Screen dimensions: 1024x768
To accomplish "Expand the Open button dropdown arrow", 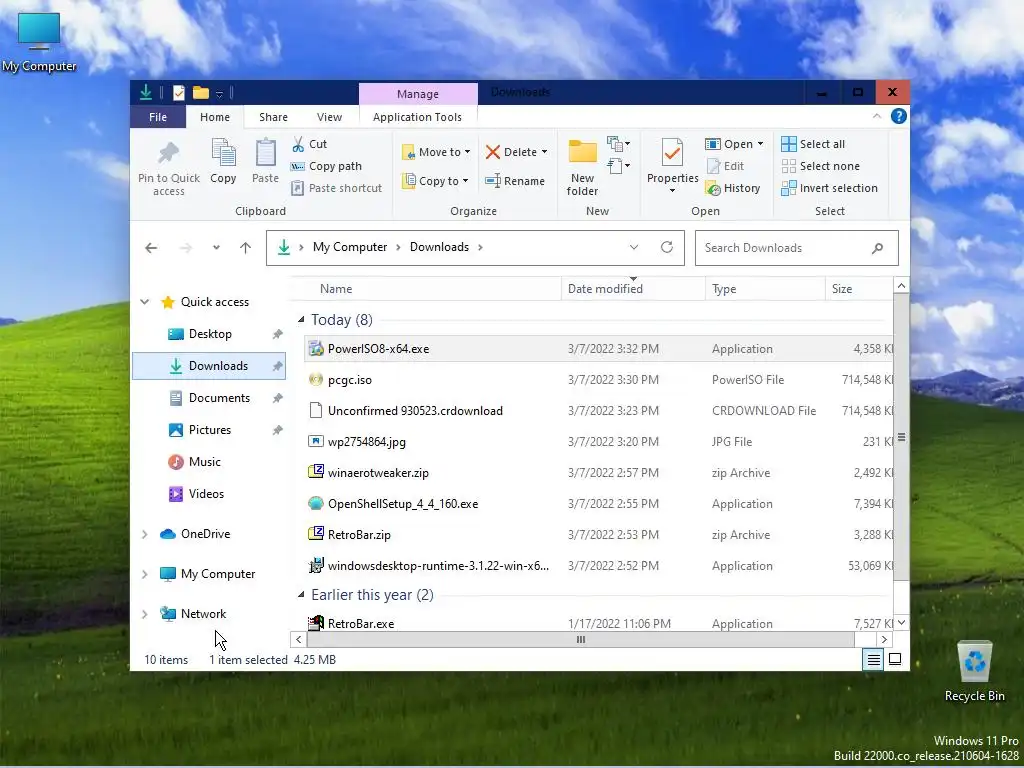I will point(760,144).
